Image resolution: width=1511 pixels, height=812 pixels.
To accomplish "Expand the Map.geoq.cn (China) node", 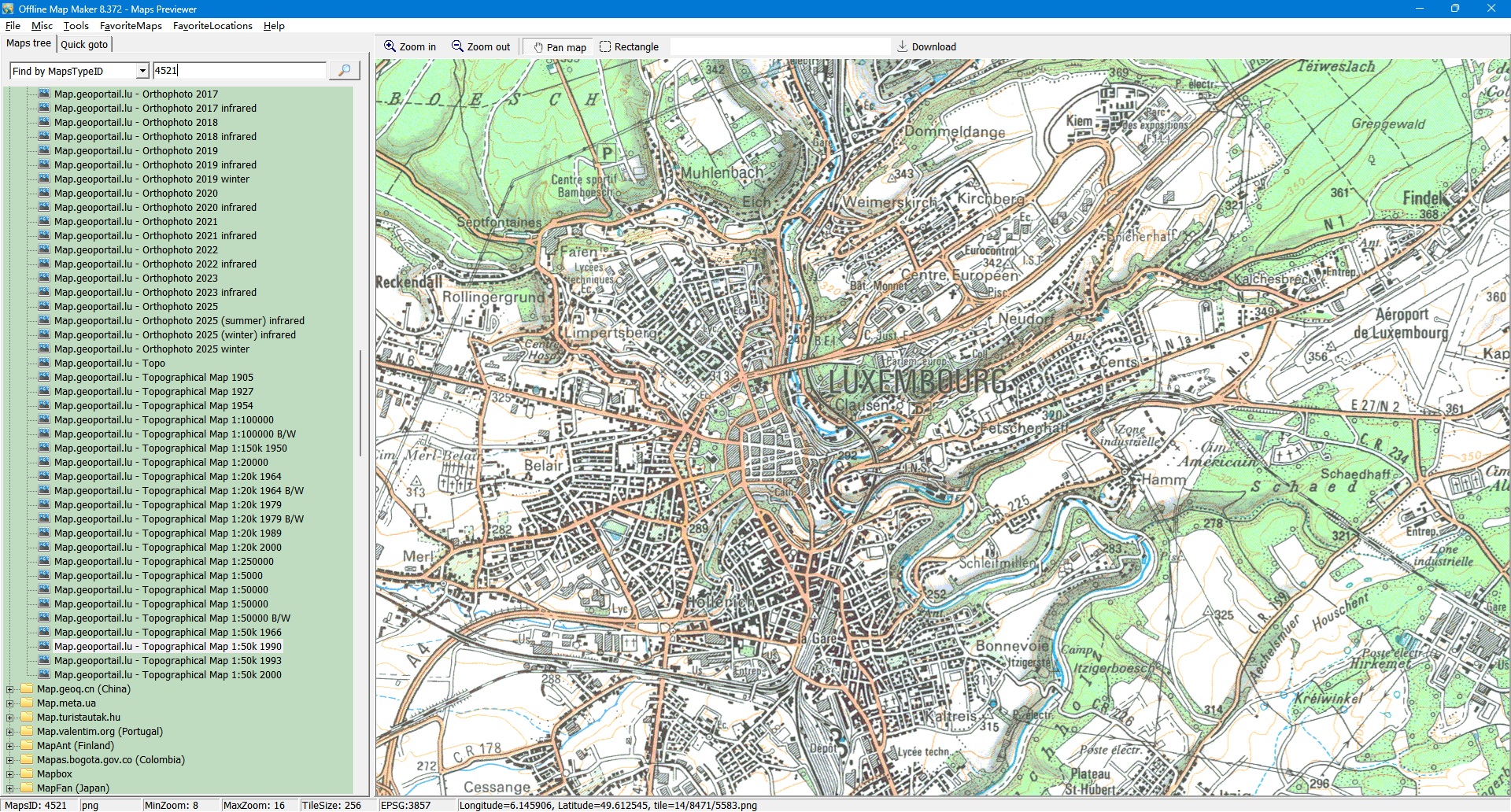I will pyautogui.click(x=10, y=689).
